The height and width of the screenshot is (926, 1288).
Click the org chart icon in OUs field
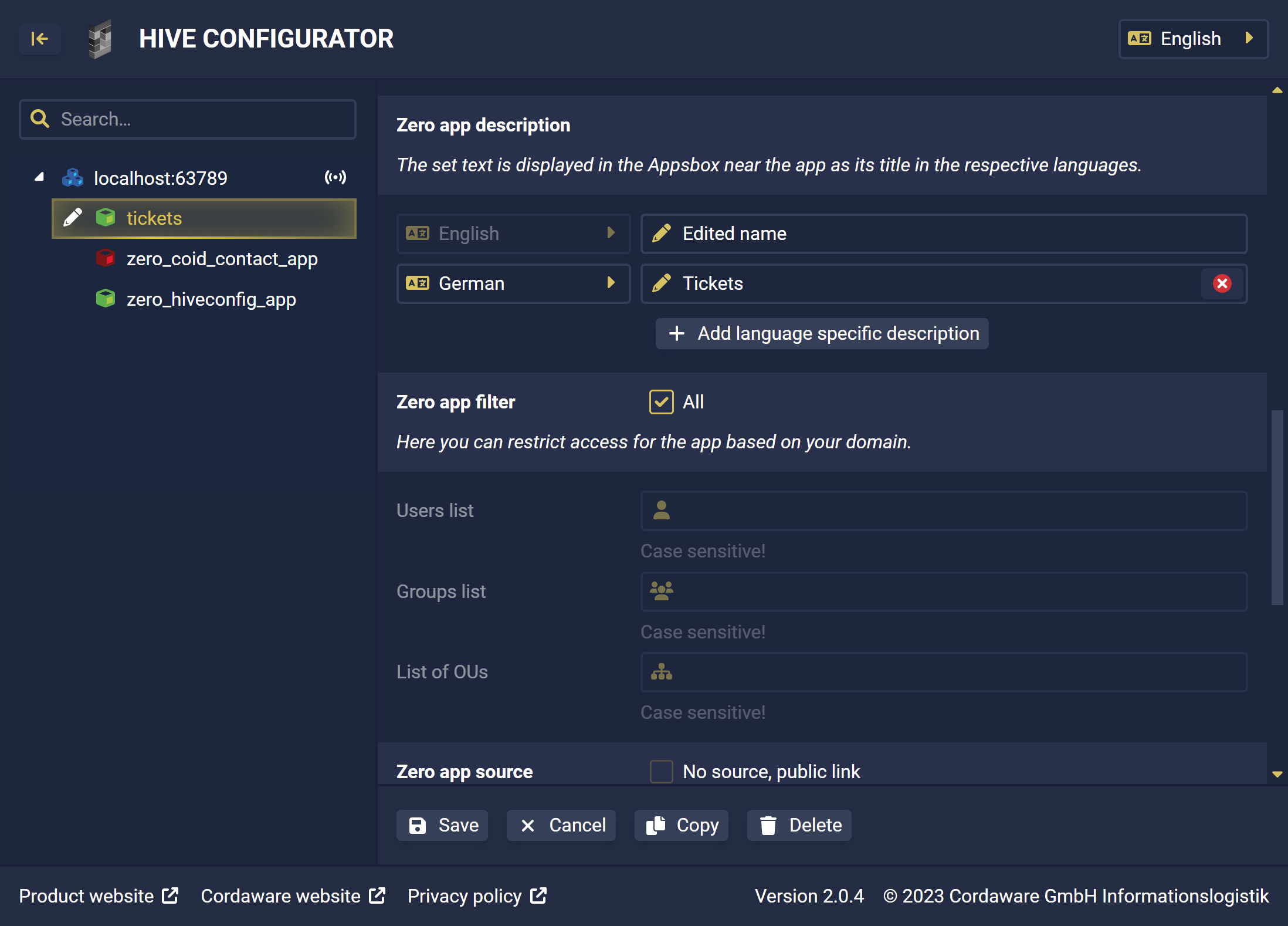(662, 671)
